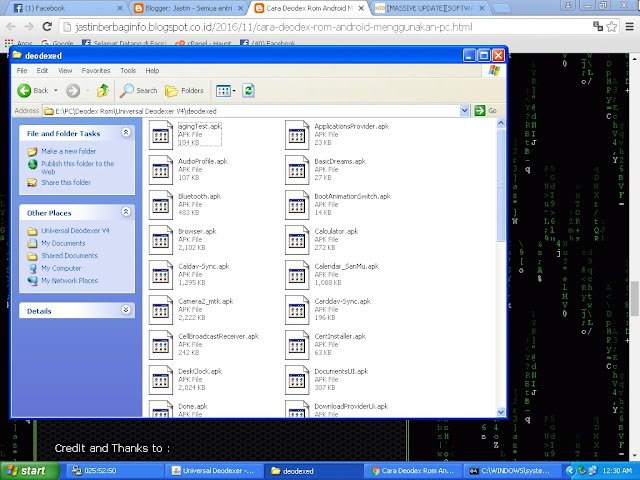Select the Carddav-Sync.apk file icon
This screenshot has height=480, width=640.
pos(297,310)
